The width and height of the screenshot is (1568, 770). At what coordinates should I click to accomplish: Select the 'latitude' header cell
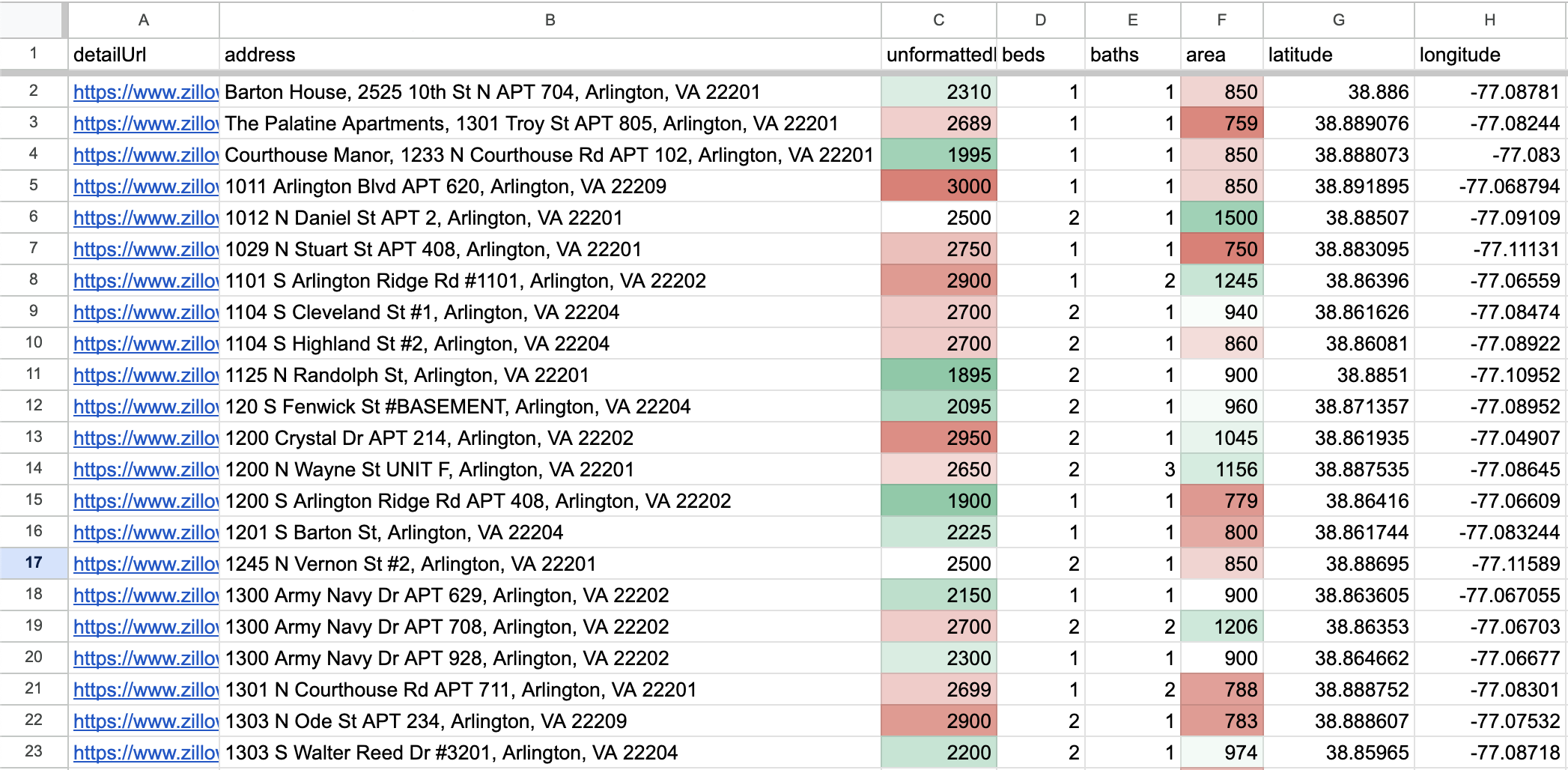coord(1338,55)
